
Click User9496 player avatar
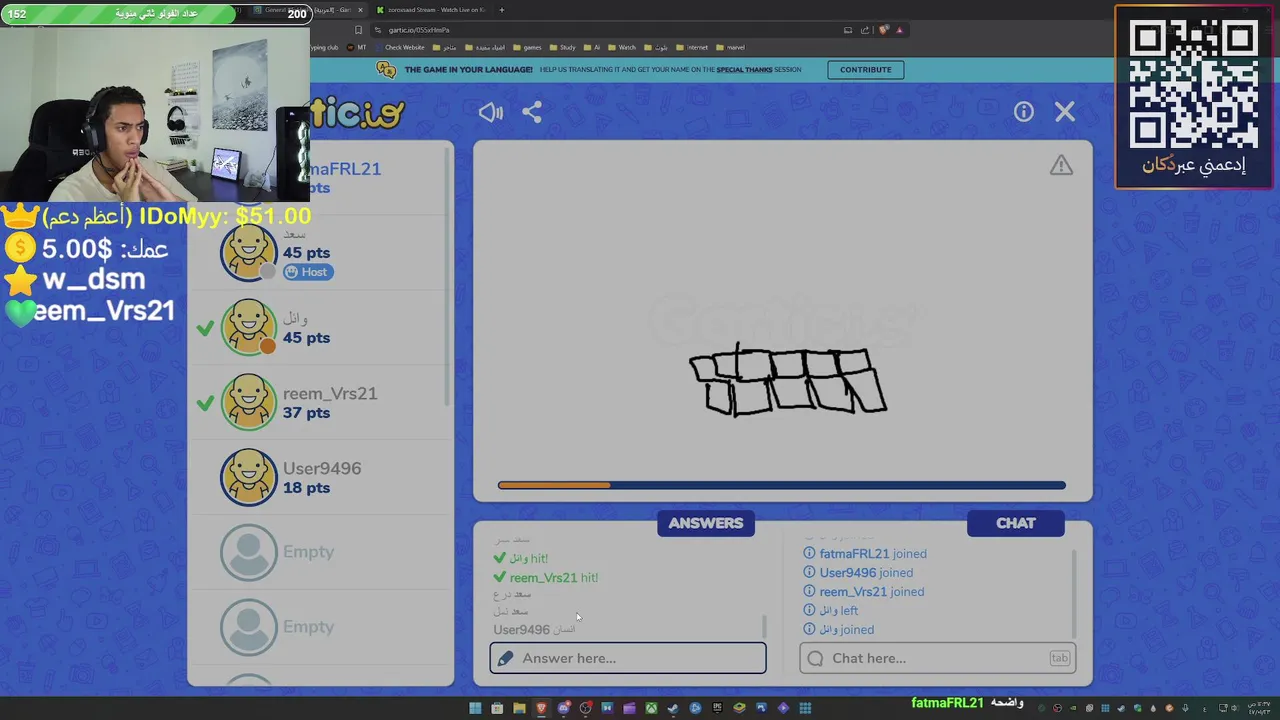(x=249, y=477)
